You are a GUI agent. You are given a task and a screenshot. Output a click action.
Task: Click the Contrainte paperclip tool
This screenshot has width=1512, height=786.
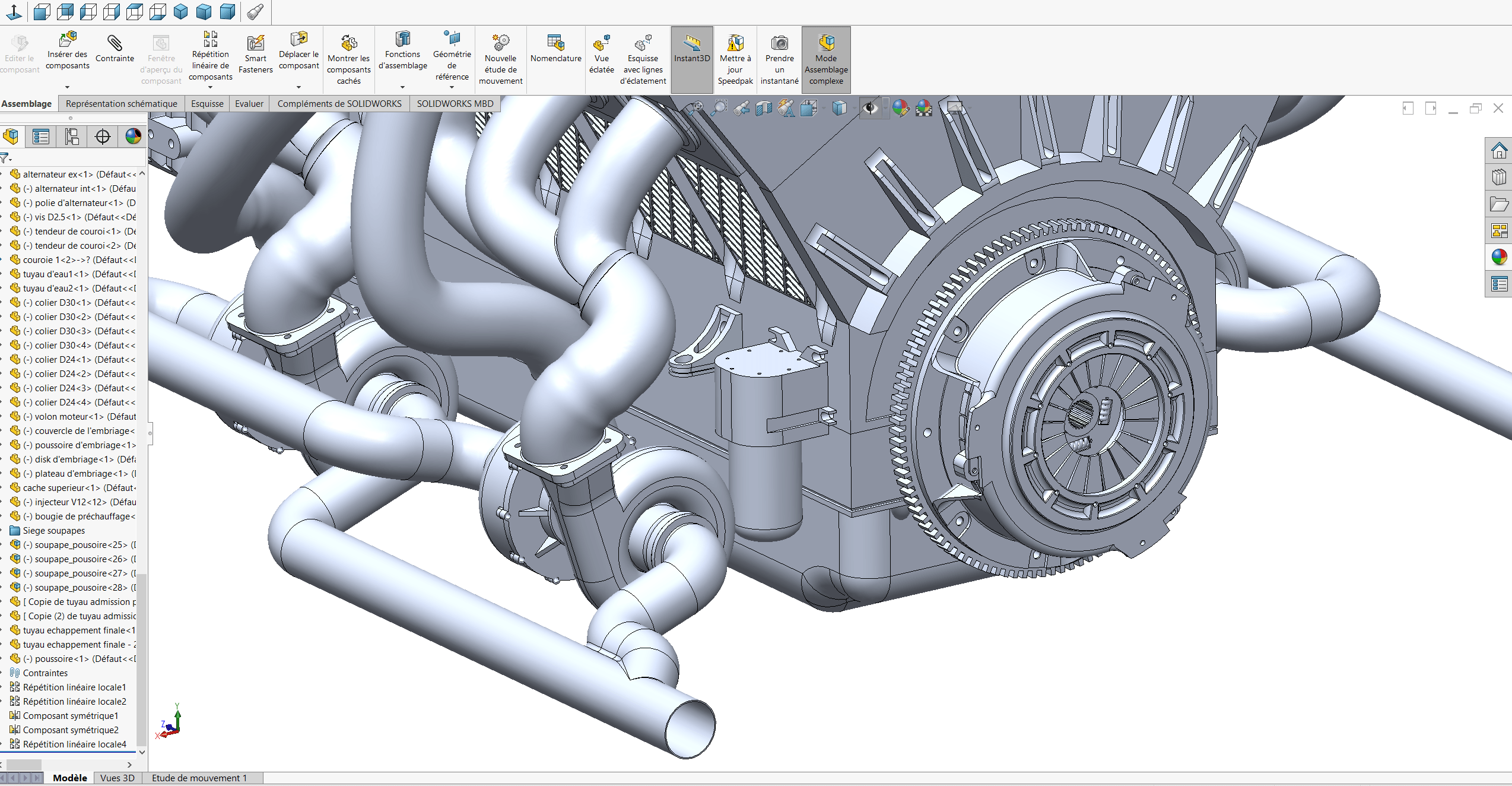point(115,49)
